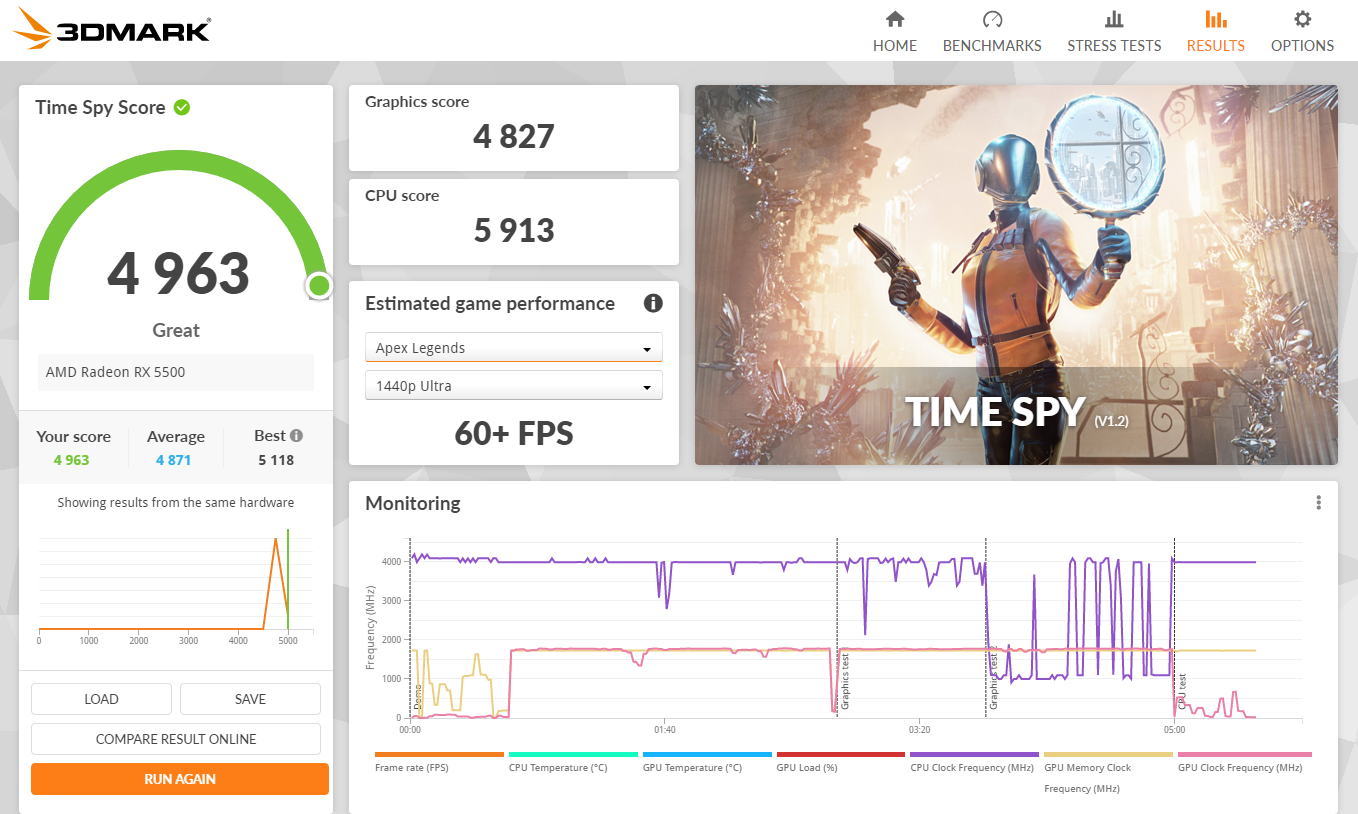Image resolution: width=1358 pixels, height=814 pixels.
Task: Click the Results bar chart icon
Action: coord(1216,19)
